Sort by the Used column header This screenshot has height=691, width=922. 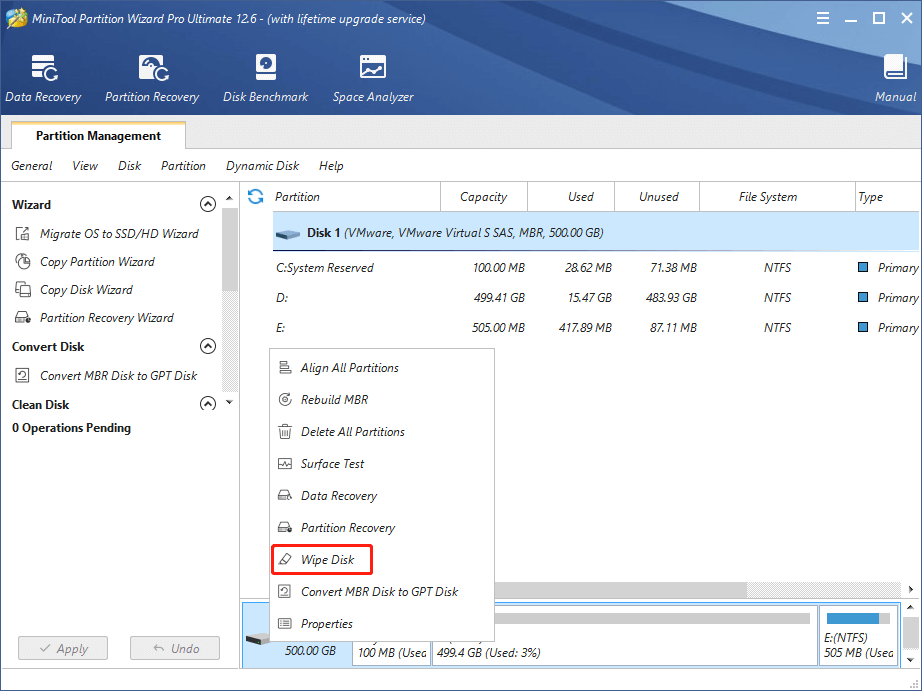[x=571, y=196]
